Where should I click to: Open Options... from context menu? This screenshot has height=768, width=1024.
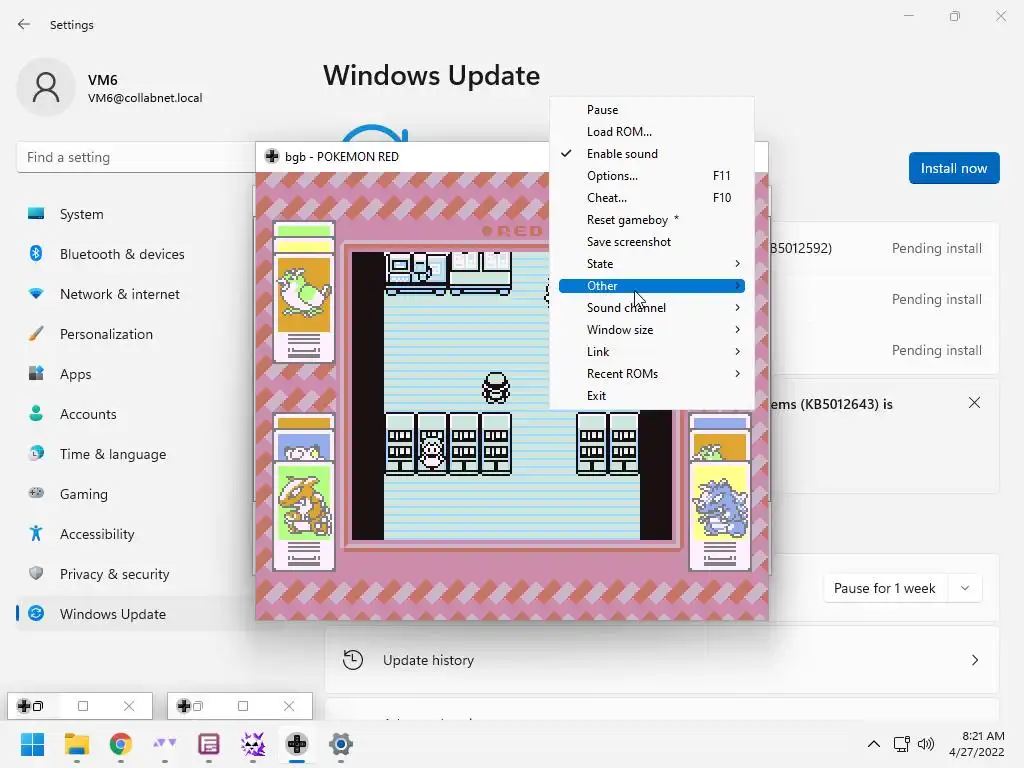tap(652, 176)
